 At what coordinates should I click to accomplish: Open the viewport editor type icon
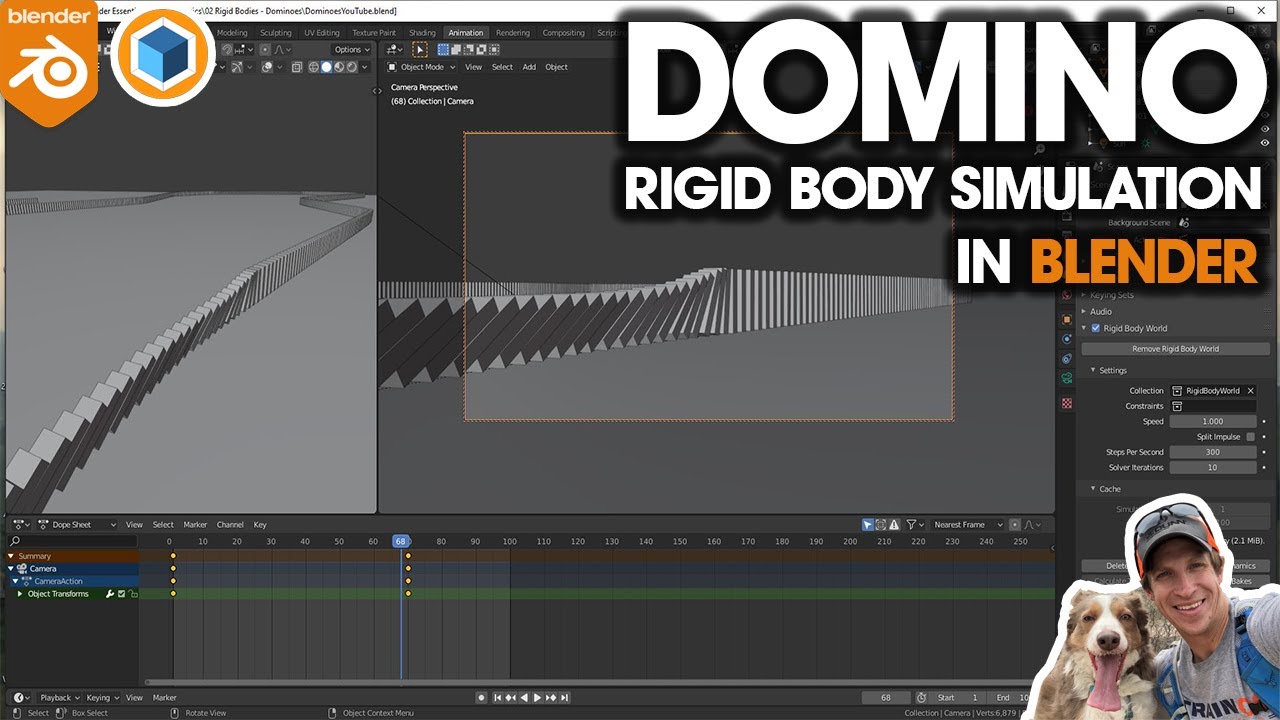pos(393,49)
